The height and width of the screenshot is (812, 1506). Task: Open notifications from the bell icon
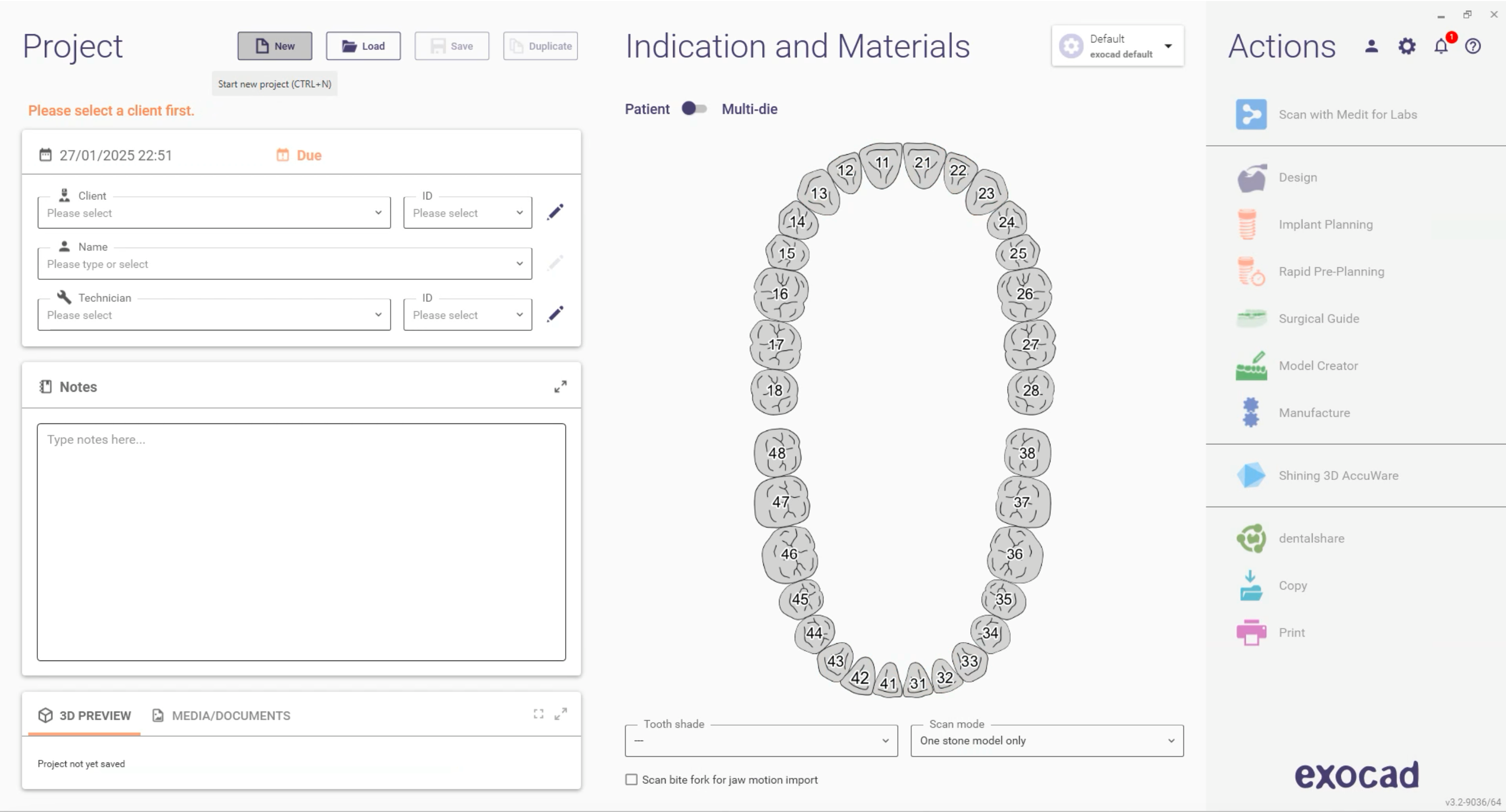pyautogui.click(x=1440, y=46)
